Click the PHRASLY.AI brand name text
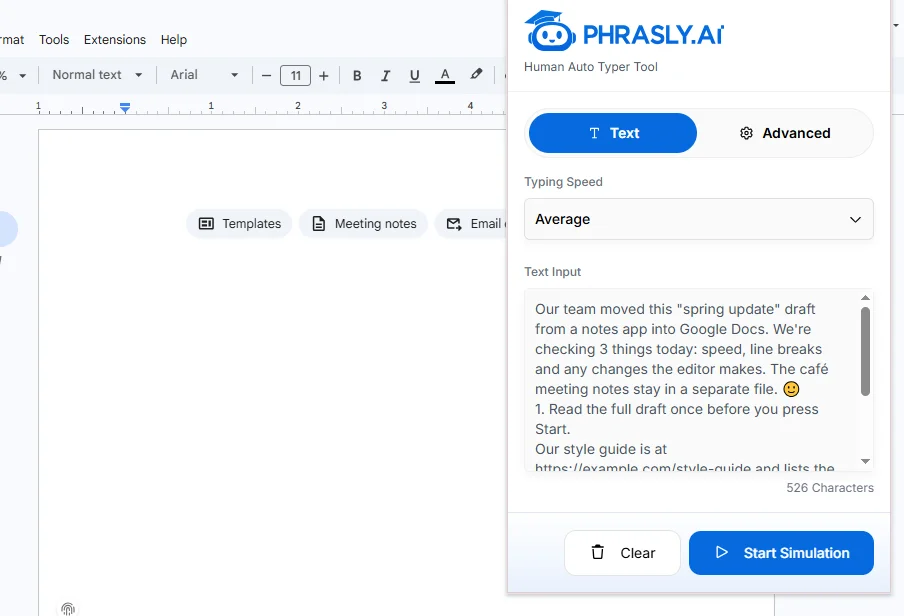The height and width of the screenshot is (616, 904). (653, 35)
